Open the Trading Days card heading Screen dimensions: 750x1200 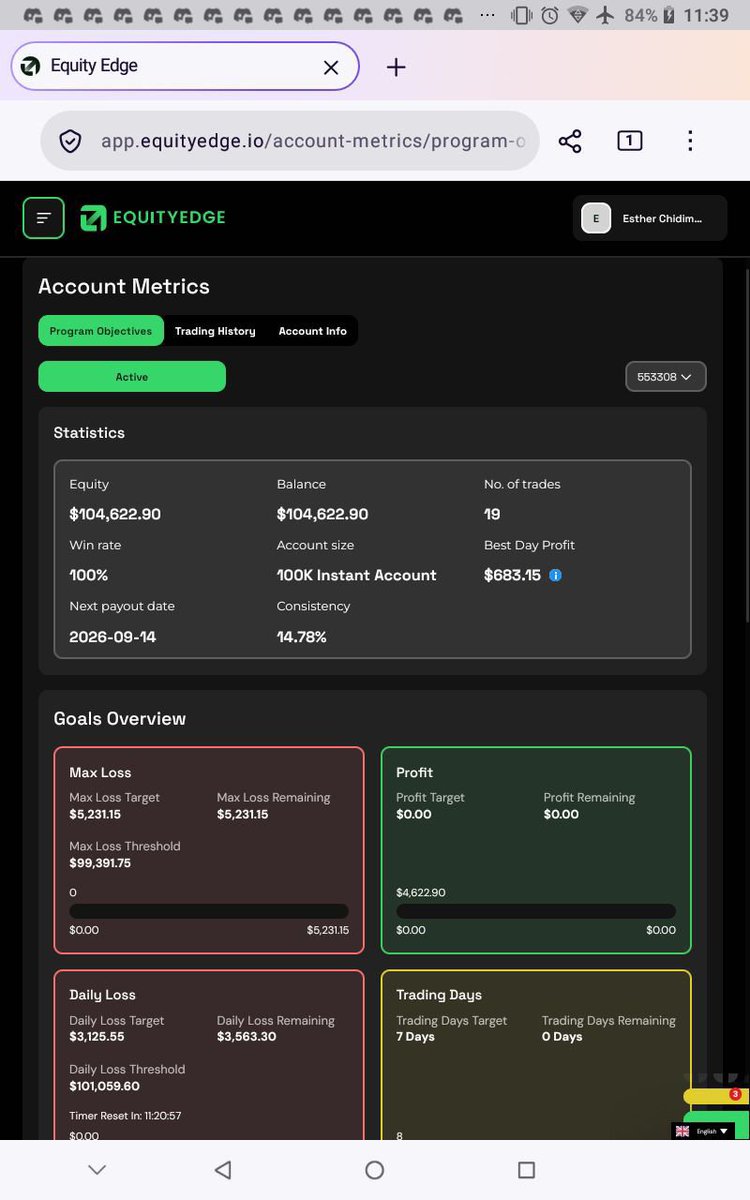pos(439,995)
